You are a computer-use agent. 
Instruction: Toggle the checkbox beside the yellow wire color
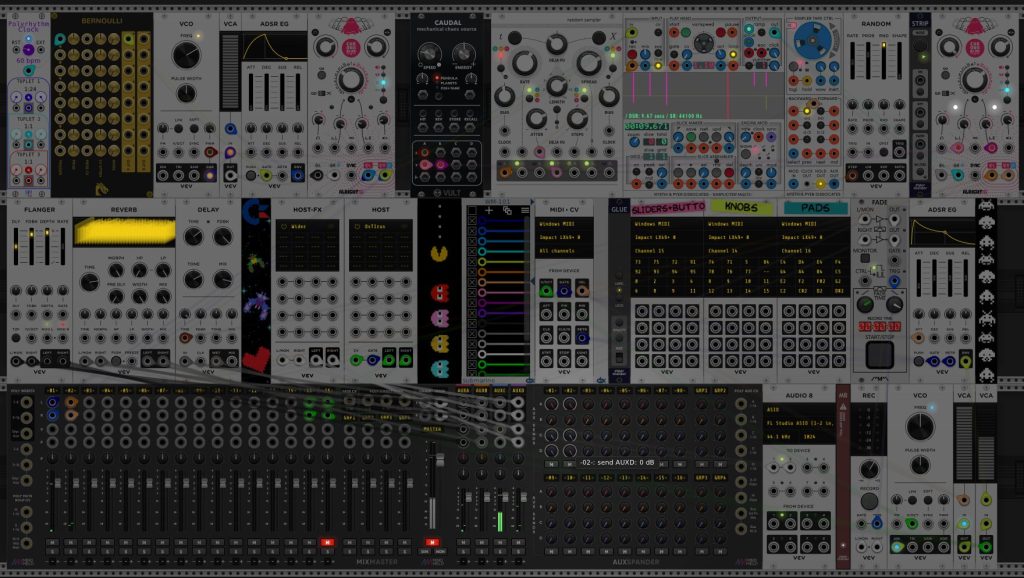click(472, 262)
